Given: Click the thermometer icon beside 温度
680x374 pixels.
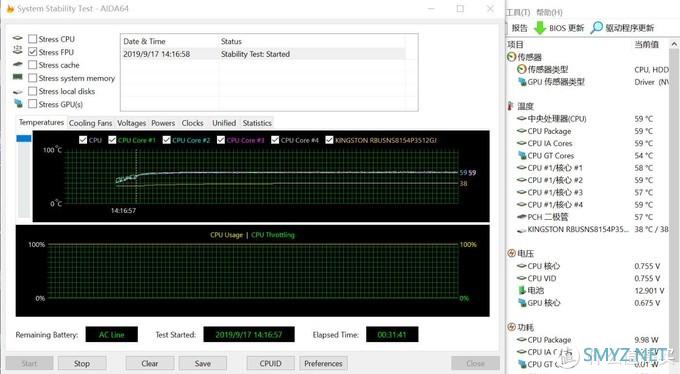Looking at the screenshot, I should [511, 106].
